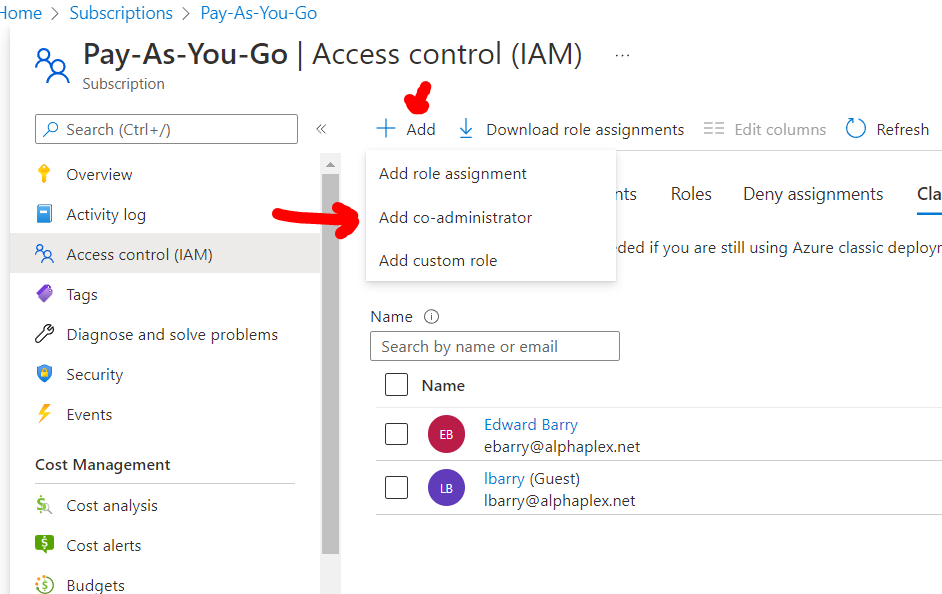Viewport: 942px width, 594px height.
Task: Choose Add co-administrator from dropdown
Action: pos(455,217)
